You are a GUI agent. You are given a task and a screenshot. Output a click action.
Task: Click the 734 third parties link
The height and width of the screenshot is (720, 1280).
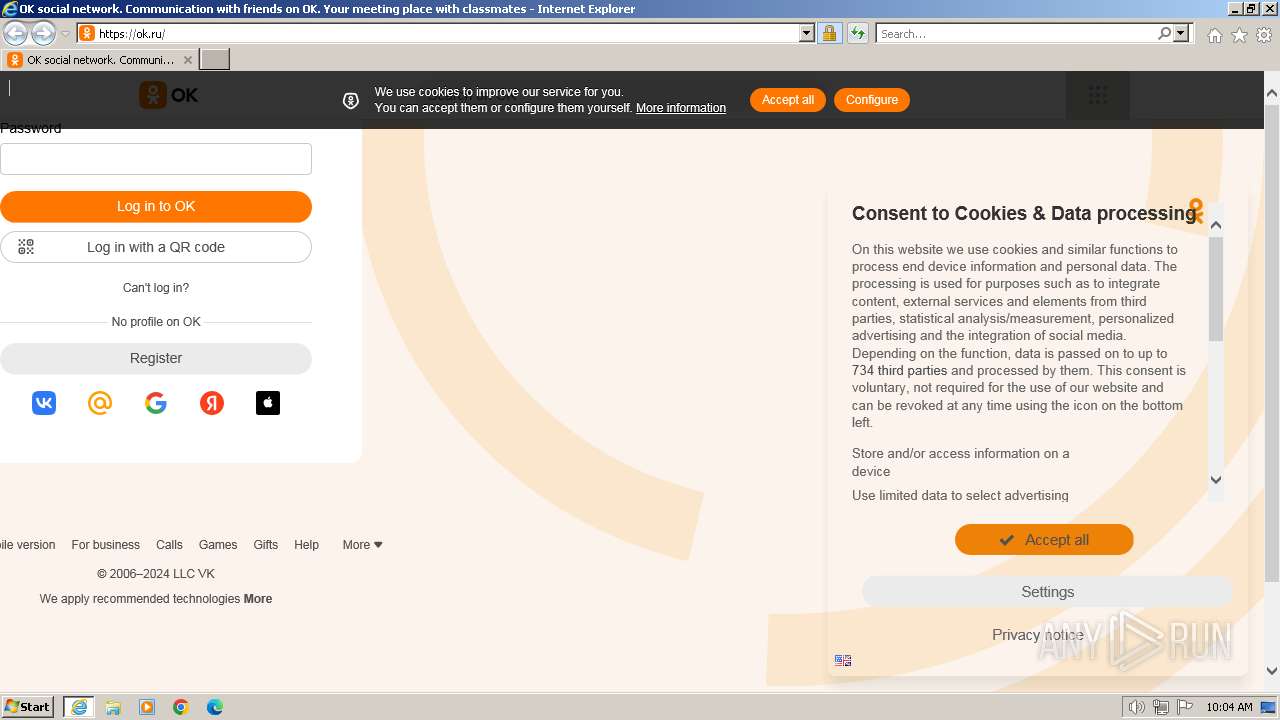(x=899, y=371)
